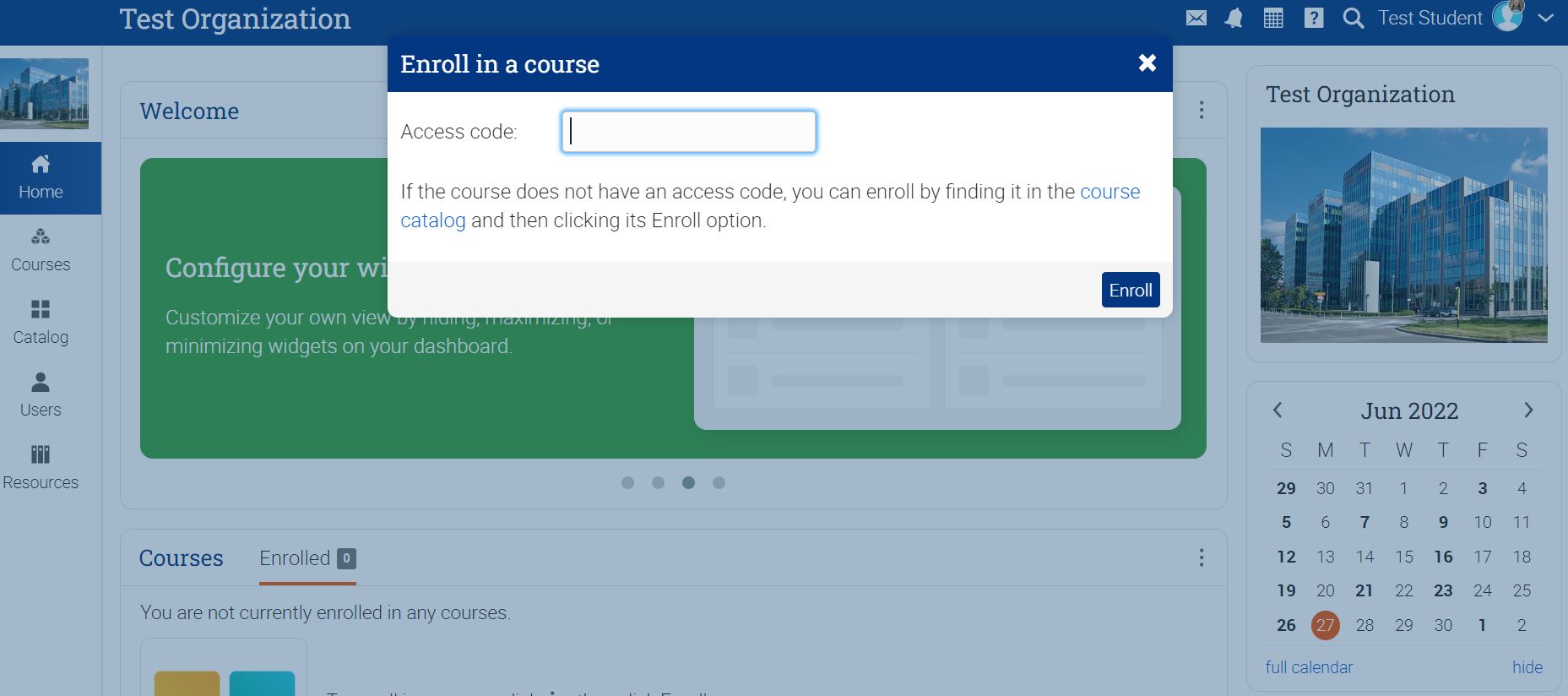1568x696 pixels.
Task: Open the calendar icon in header
Action: (1273, 18)
